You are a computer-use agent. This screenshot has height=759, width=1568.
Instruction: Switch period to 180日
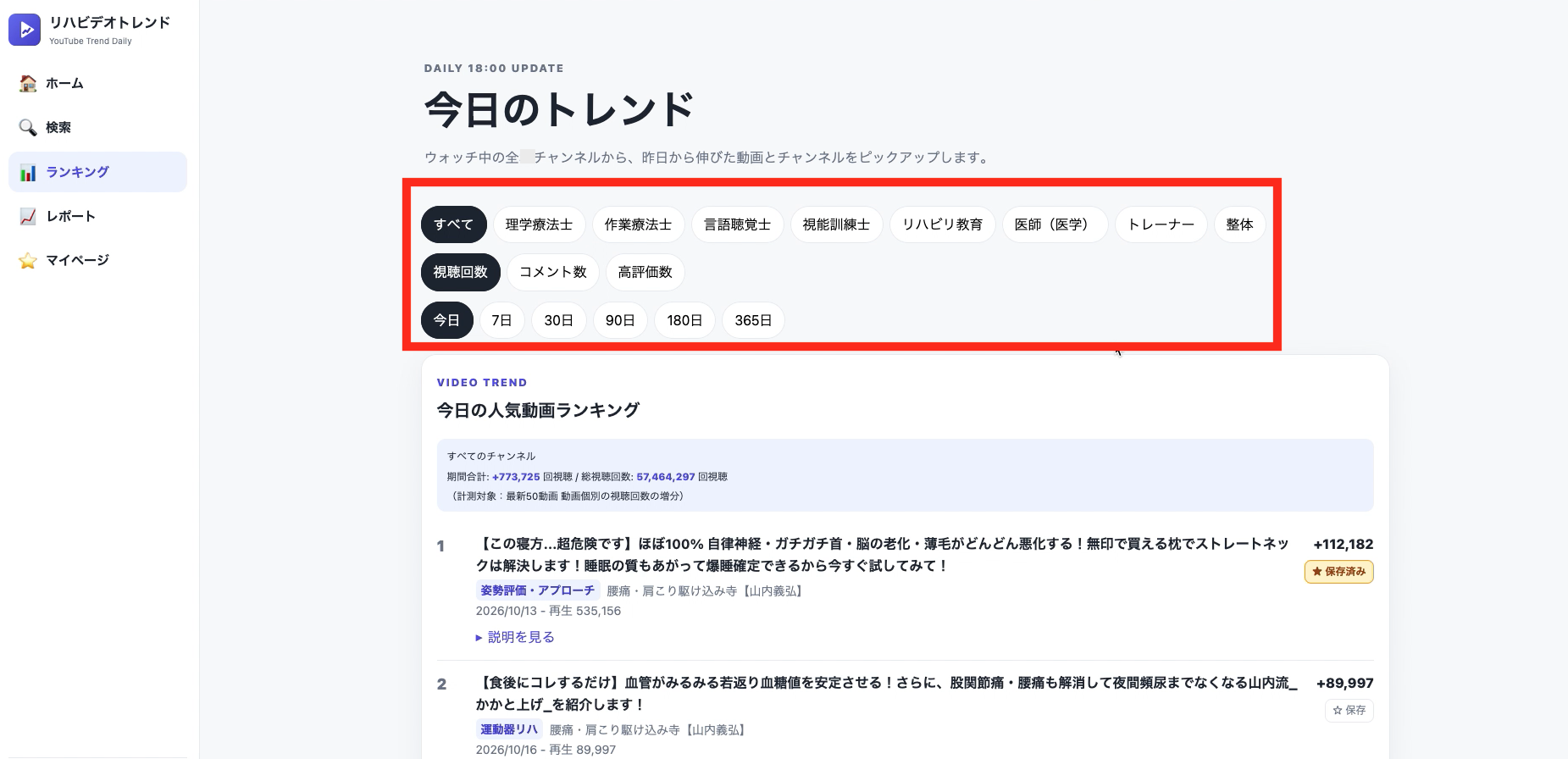pyautogui.click(x=684, y=320)
